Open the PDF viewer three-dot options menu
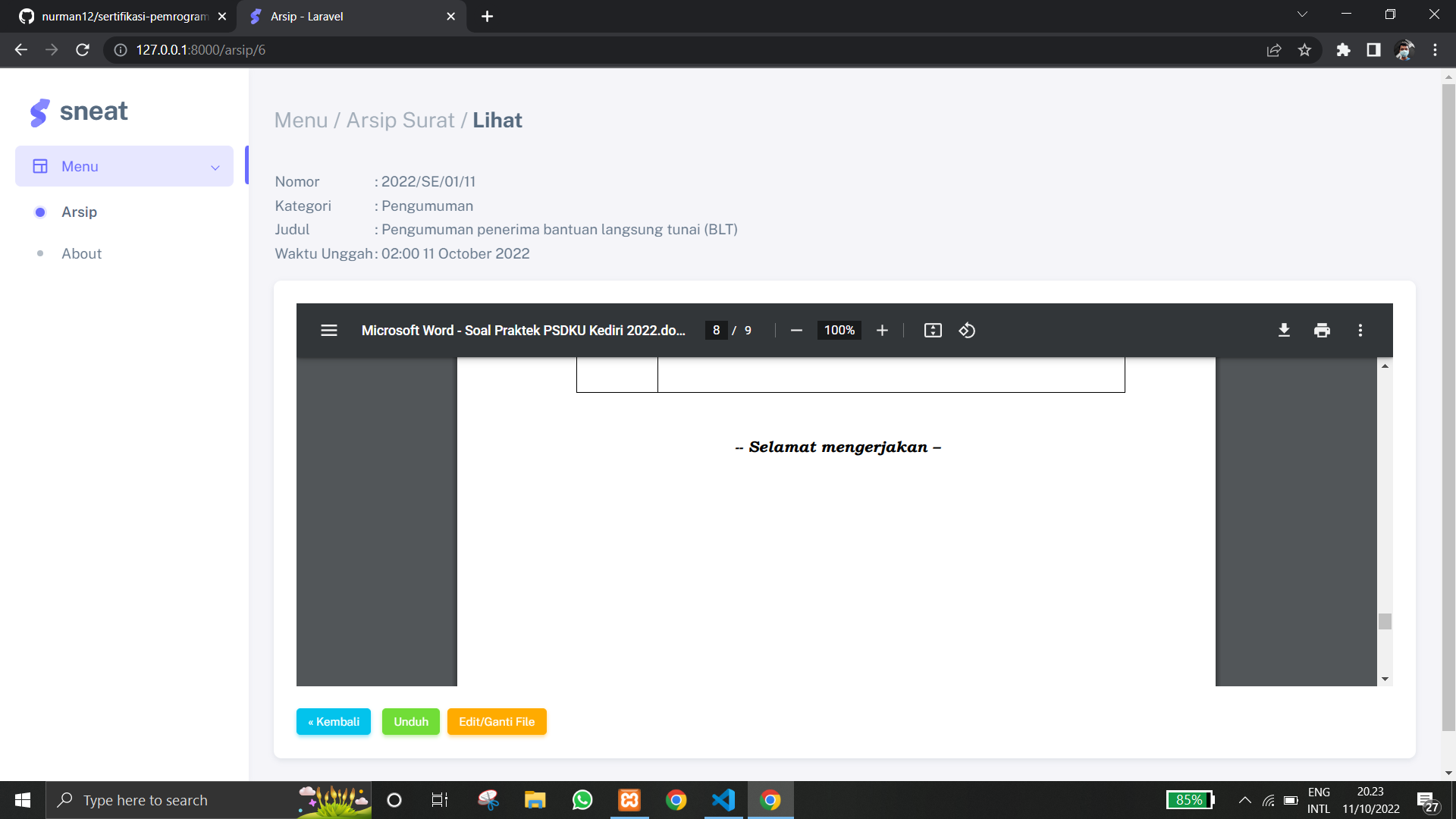1456x819 pixels. click(x=1360, y=330)
